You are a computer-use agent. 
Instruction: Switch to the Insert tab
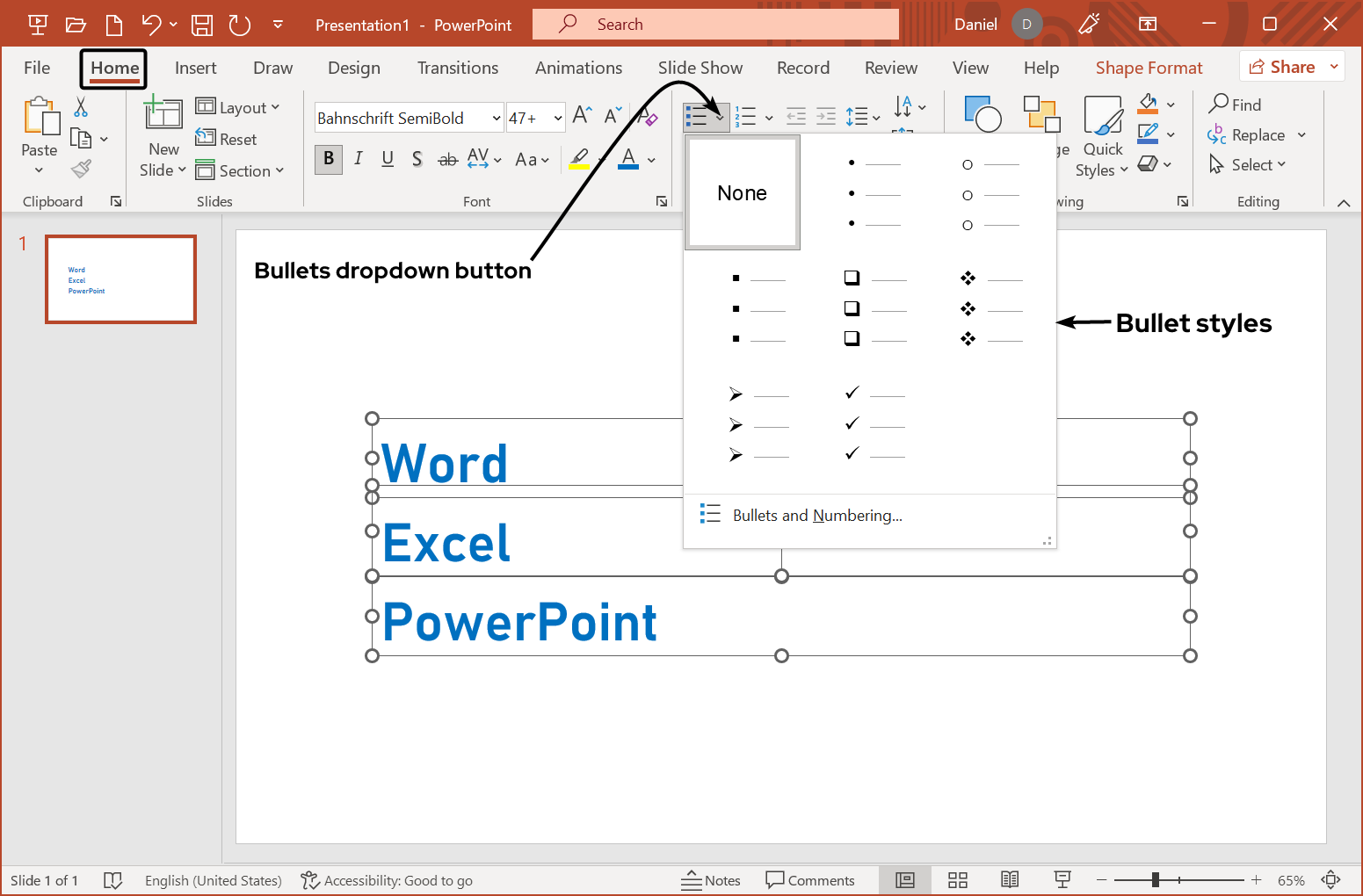195,68
